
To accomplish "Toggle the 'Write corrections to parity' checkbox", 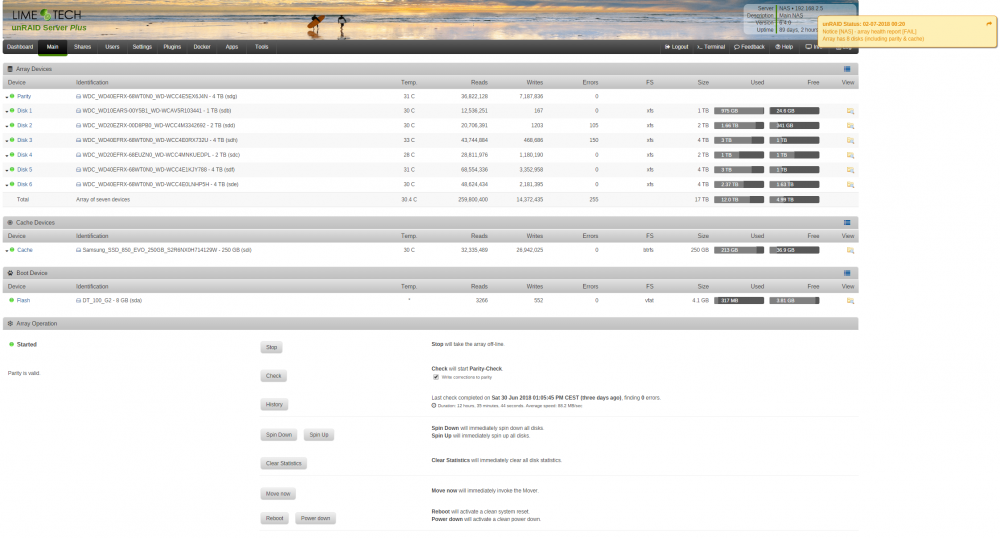I will point(436,377).
